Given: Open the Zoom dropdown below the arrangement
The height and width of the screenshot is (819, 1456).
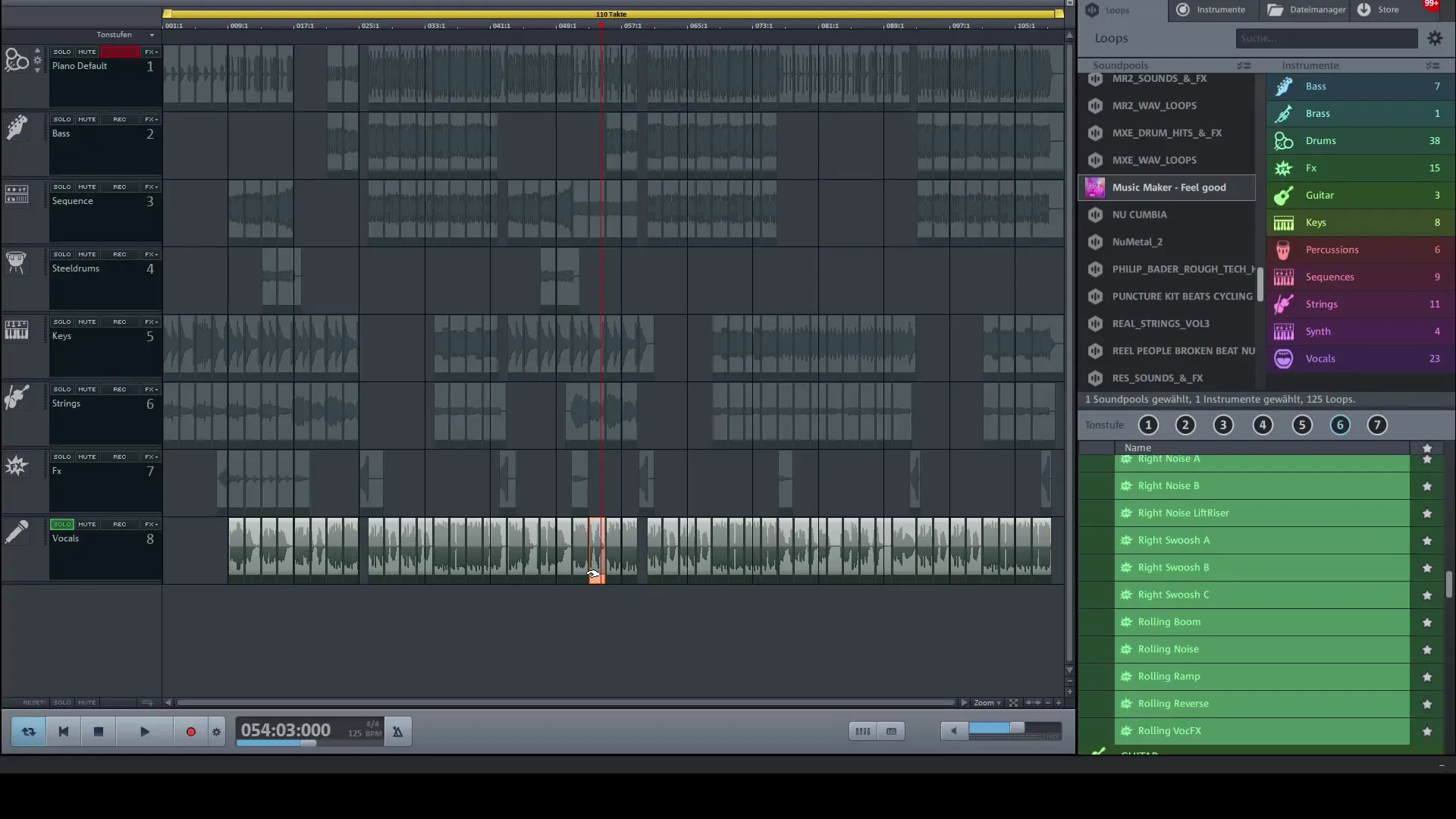Looking at the screenshot, I should point(987,703).
